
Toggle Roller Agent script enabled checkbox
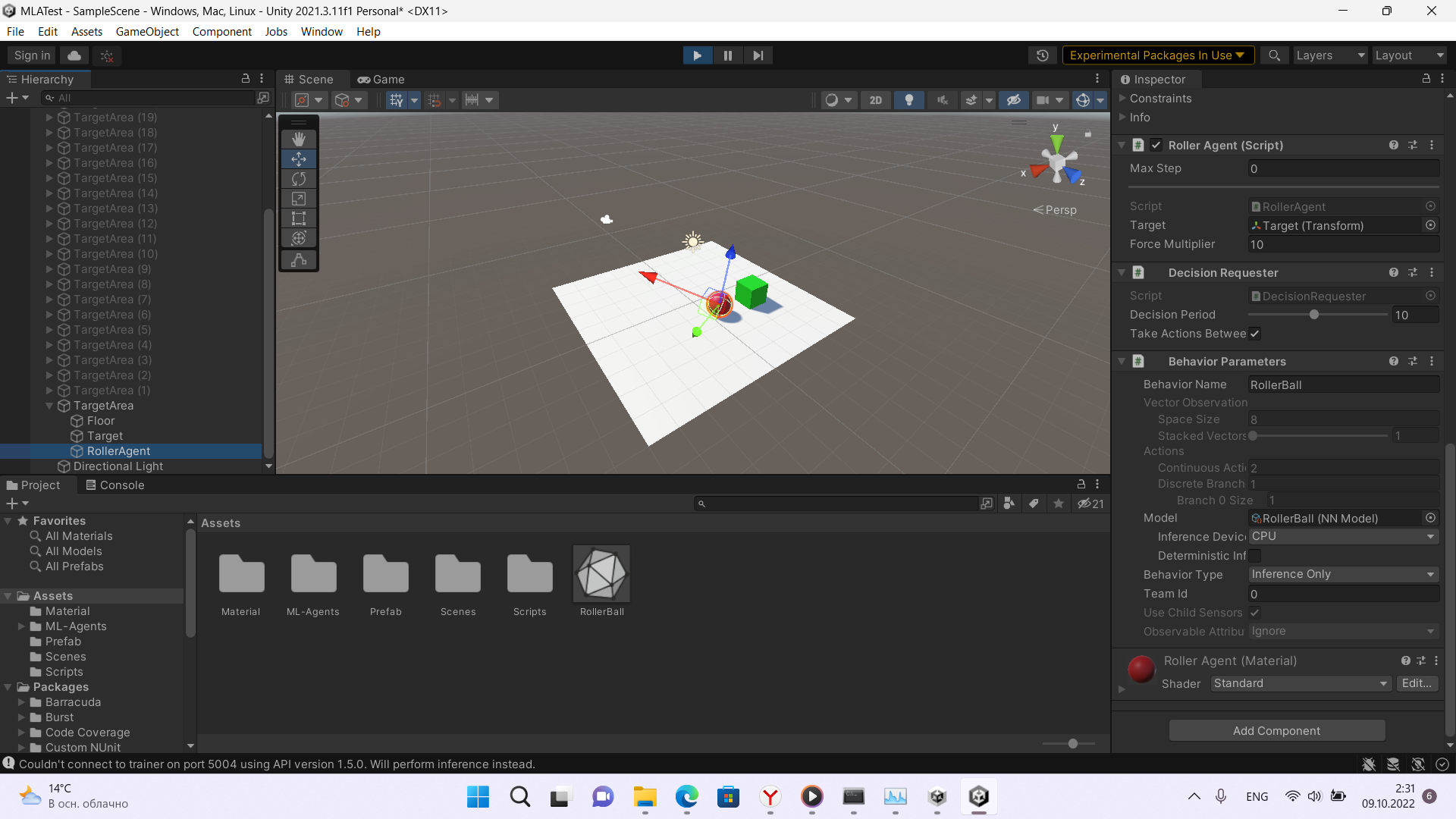click(1156, 145)
